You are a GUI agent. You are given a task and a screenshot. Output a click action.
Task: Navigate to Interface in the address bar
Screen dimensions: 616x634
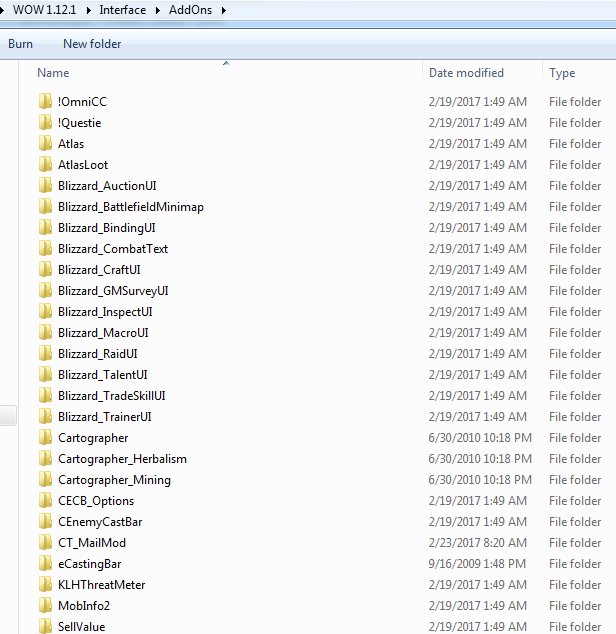(x=123, y=10)
